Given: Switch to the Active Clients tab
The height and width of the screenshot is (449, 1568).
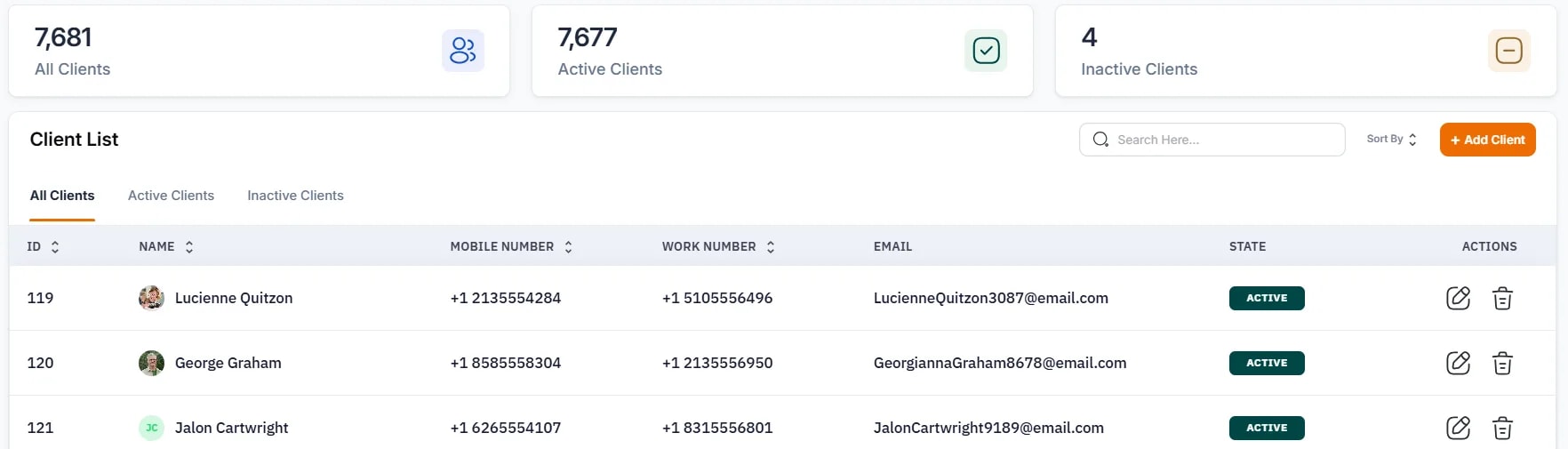Looking at the screenshot, I should (171, 196).
